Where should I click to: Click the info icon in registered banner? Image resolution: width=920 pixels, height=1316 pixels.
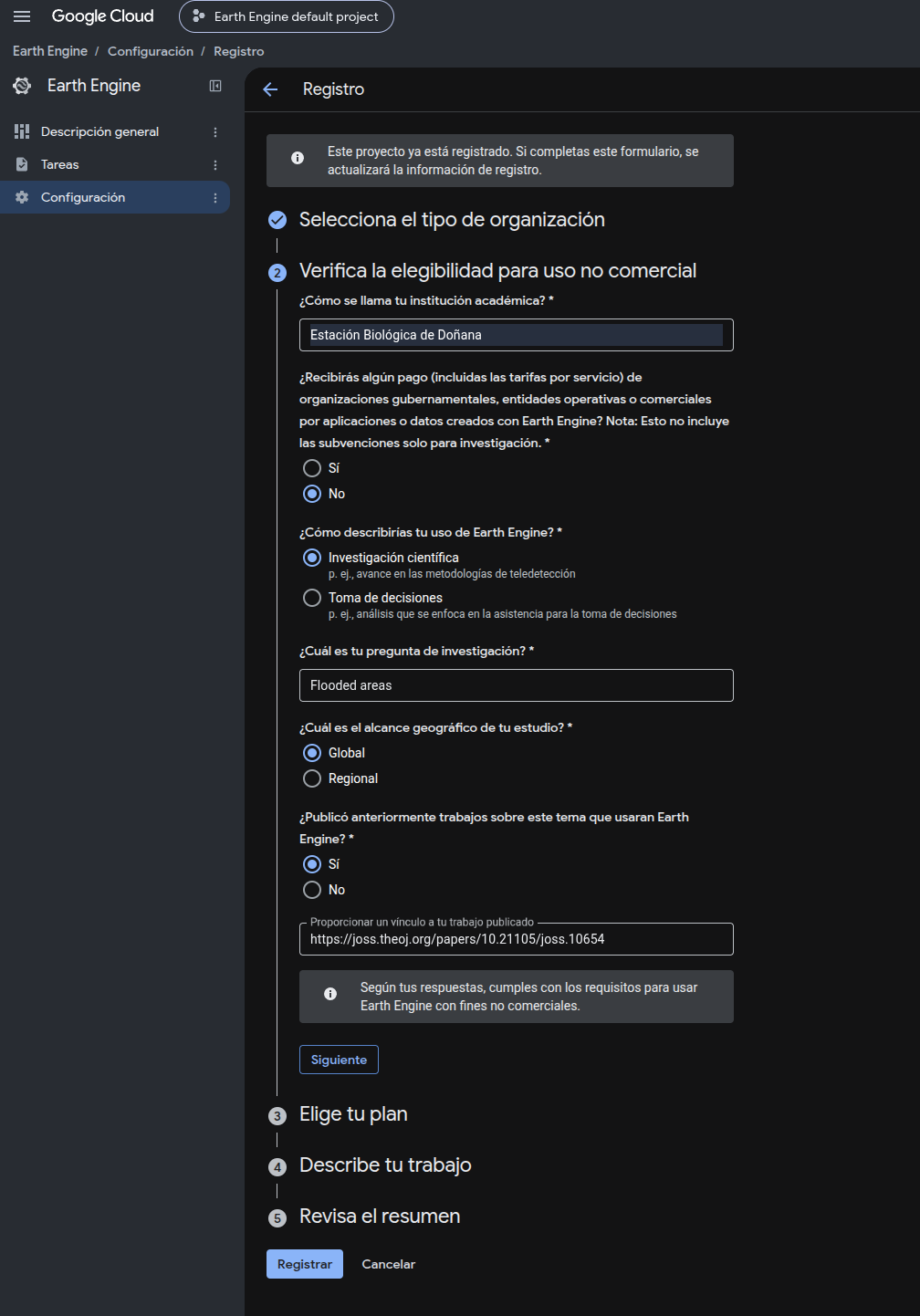point(298,158)
